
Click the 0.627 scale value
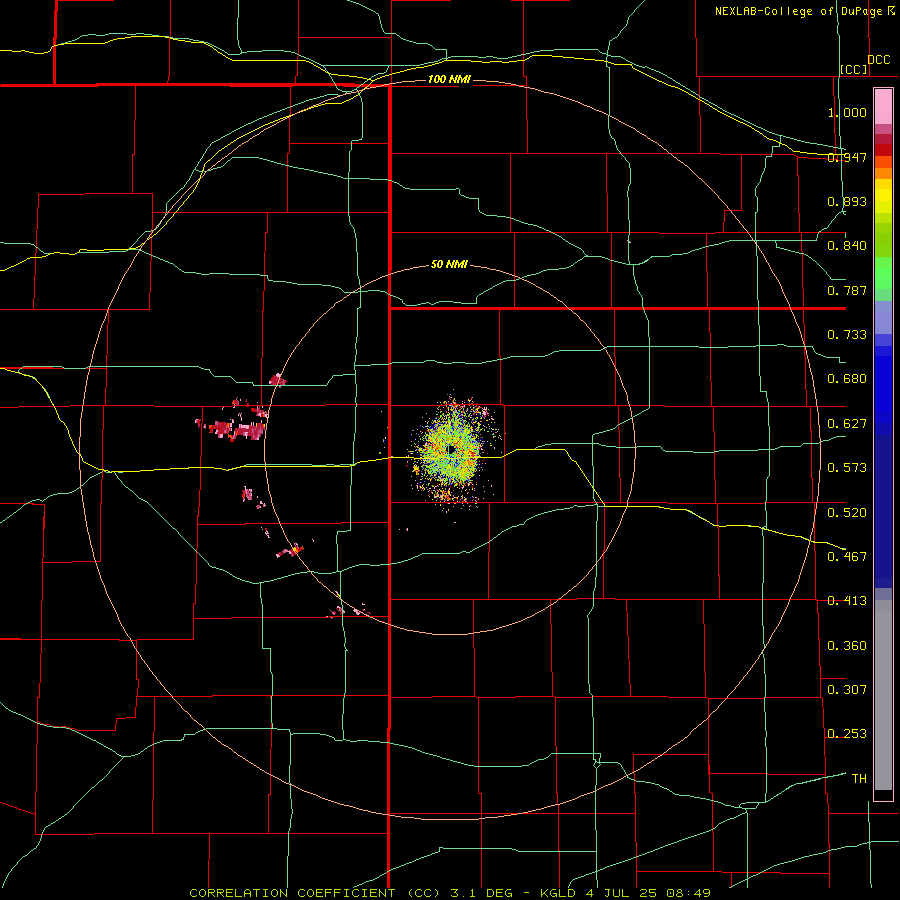(847, 424)
